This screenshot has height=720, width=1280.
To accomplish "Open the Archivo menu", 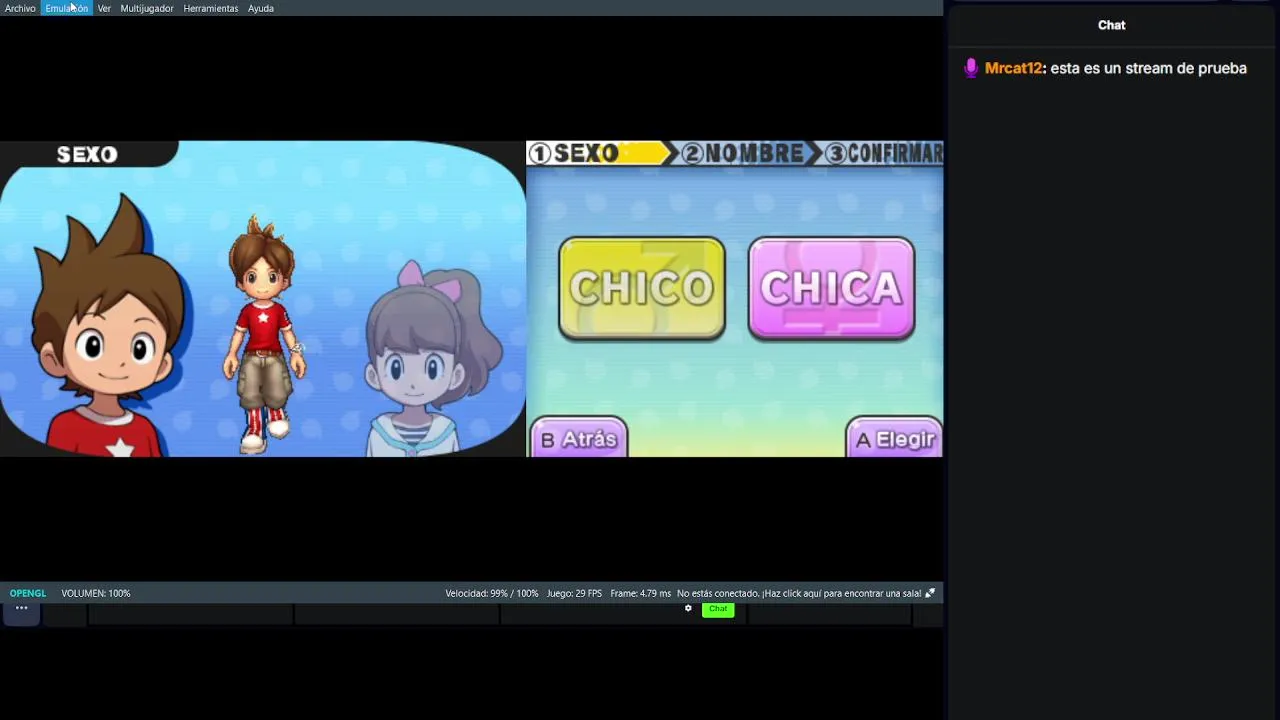I will tap(20, 8).
